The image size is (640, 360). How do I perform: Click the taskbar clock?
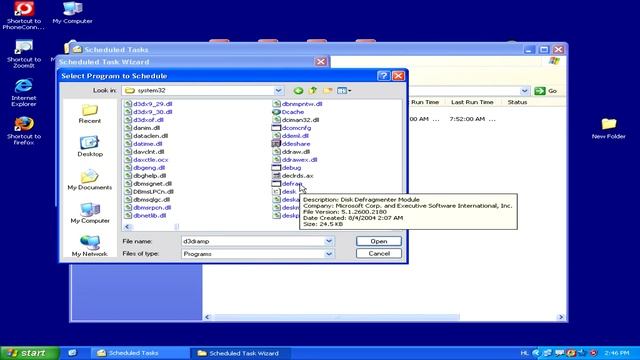pyautogui.click(x=617, y=353)
